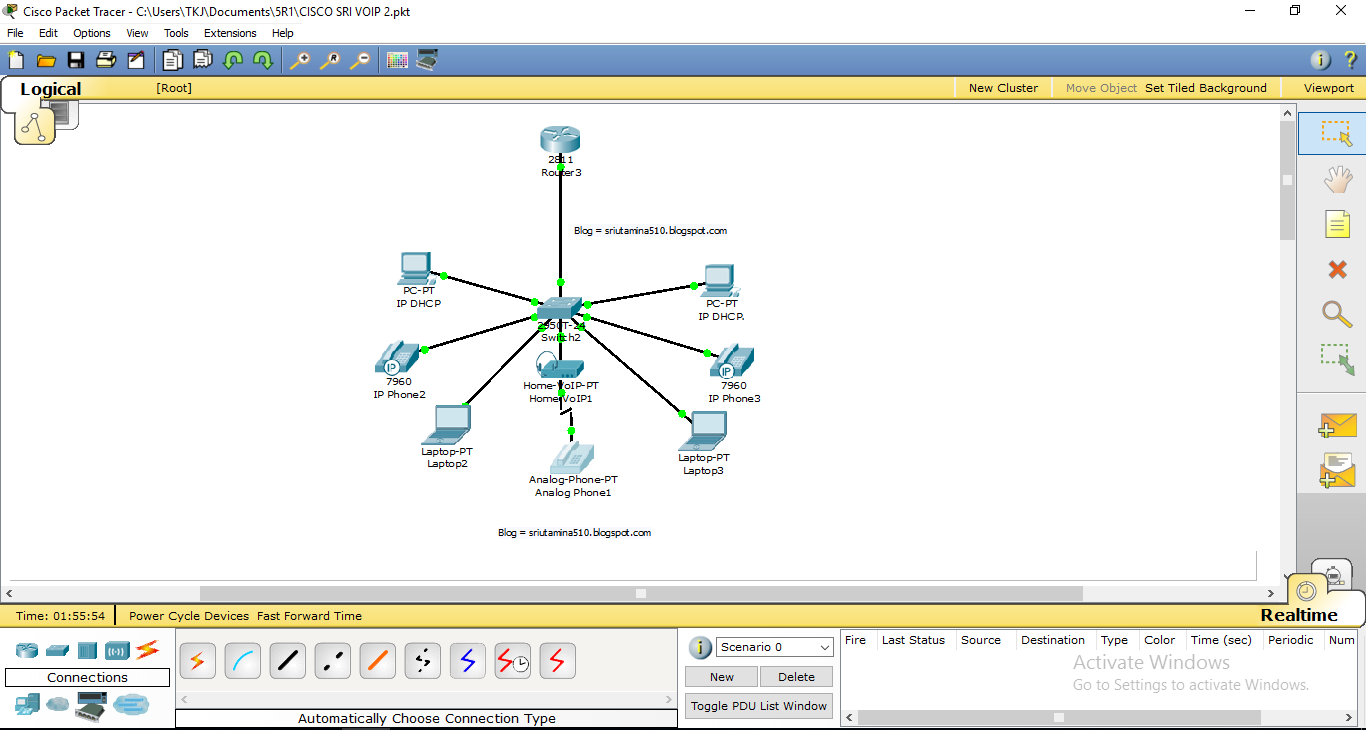
Task: Open the View menu
Action: 137,33
